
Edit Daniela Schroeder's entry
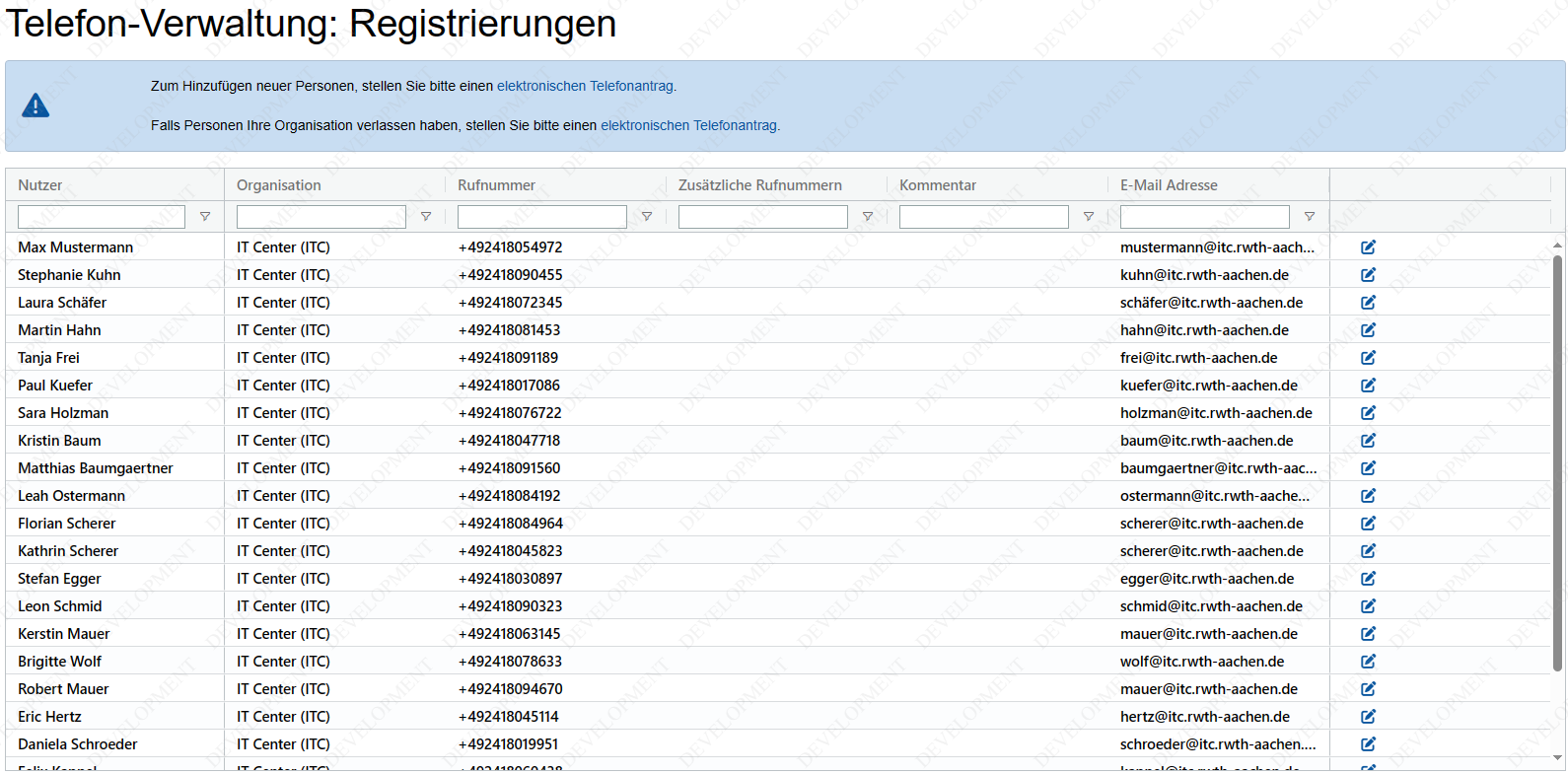(x=1368, y=744)
